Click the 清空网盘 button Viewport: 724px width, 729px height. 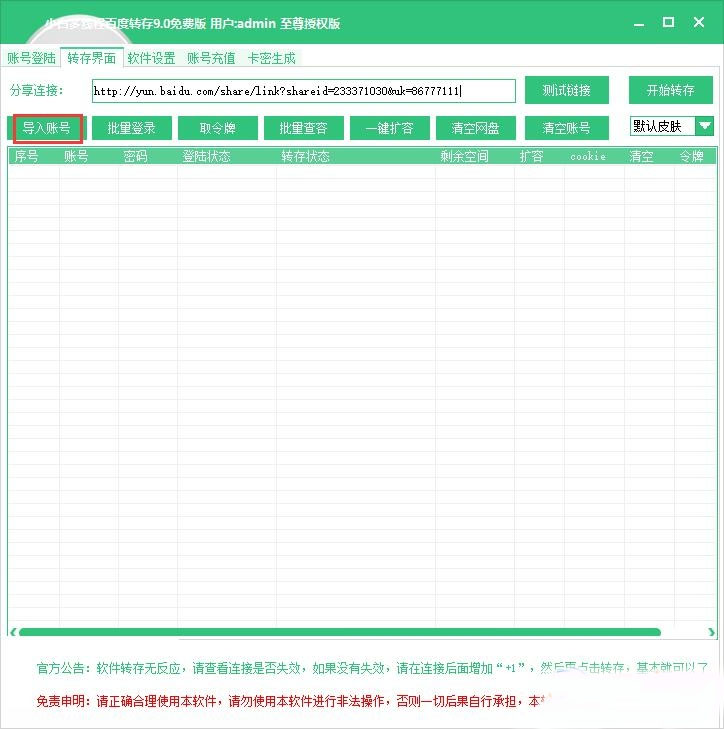476,128
